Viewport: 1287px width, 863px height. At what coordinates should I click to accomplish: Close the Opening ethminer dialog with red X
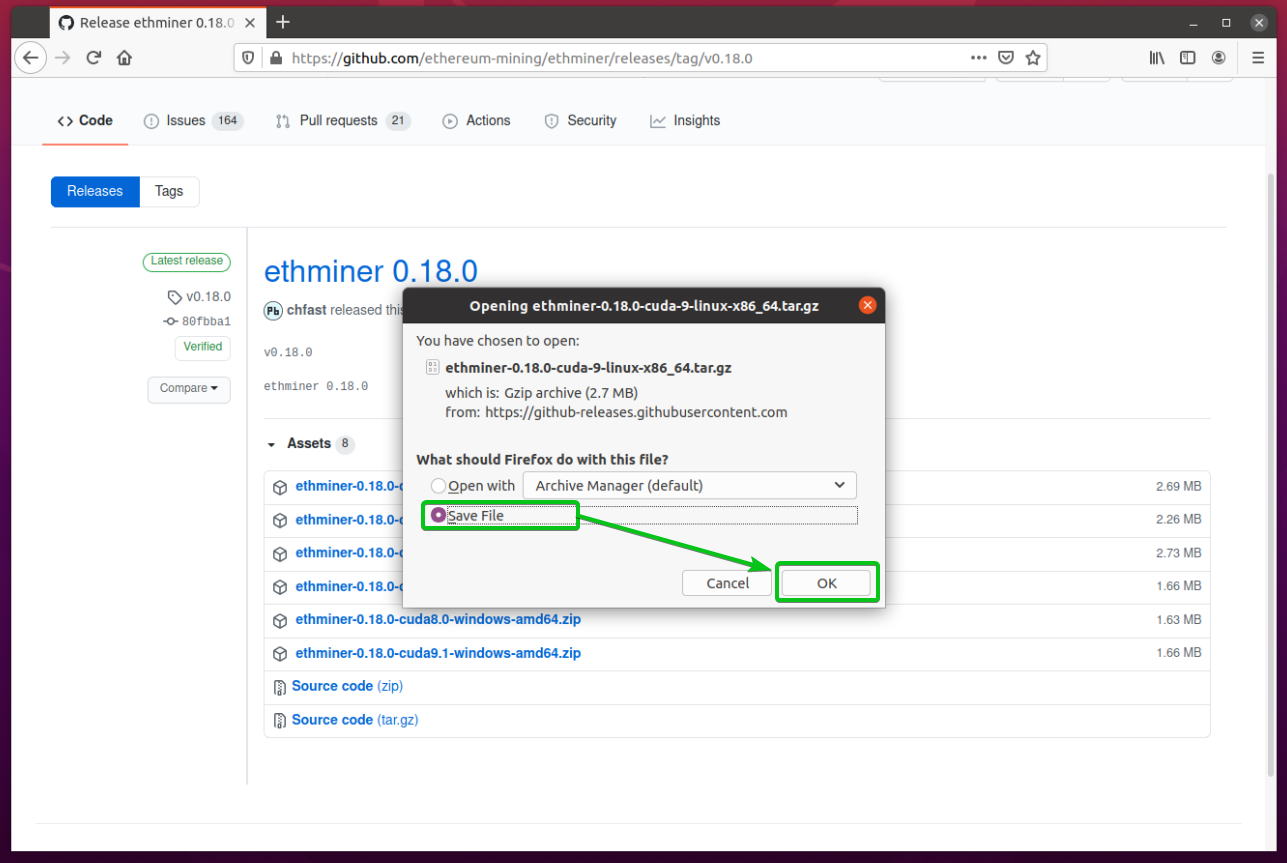point(867,306)
